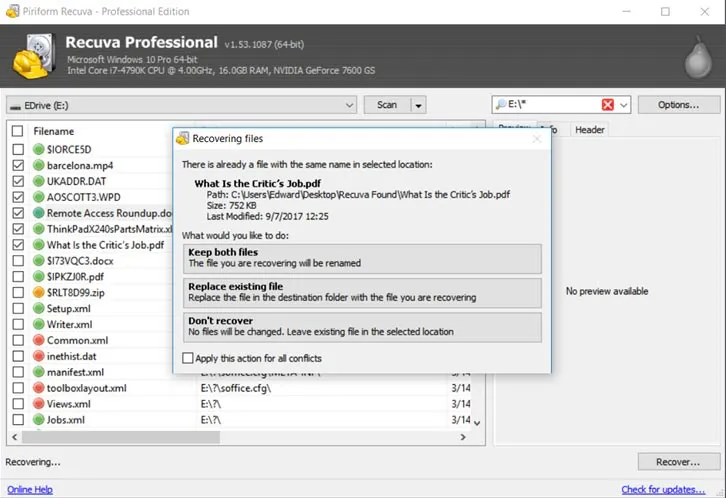Click green status dot beside Jobs.xml
Screen dimensions: 726x498
pos(39,420)
